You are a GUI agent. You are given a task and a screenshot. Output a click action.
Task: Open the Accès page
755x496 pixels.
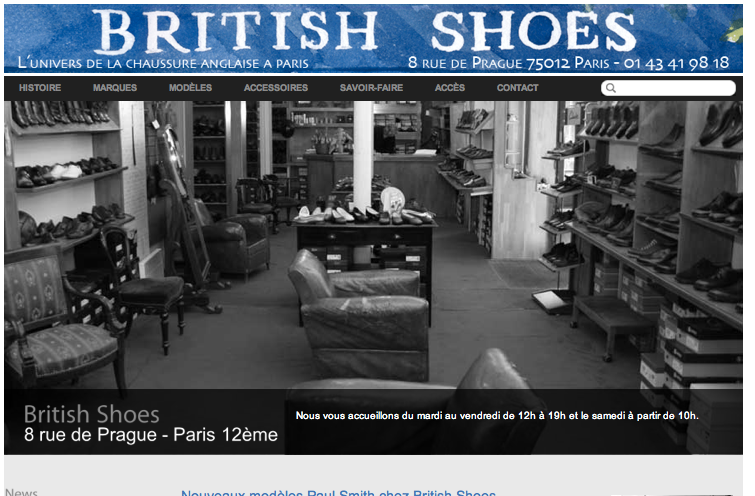(450, 88)
